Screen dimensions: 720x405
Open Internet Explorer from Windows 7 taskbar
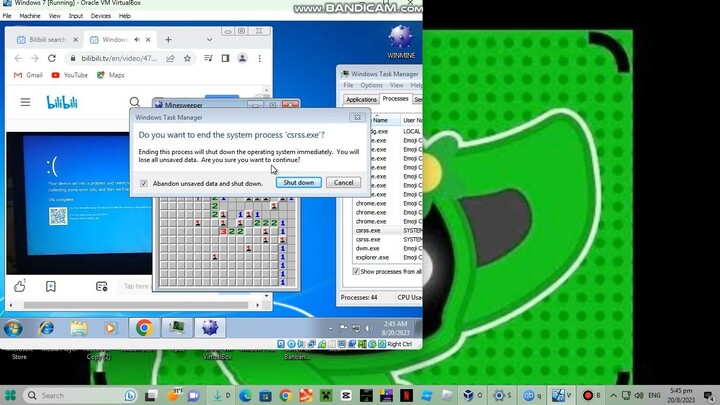(x=46, y=328)
